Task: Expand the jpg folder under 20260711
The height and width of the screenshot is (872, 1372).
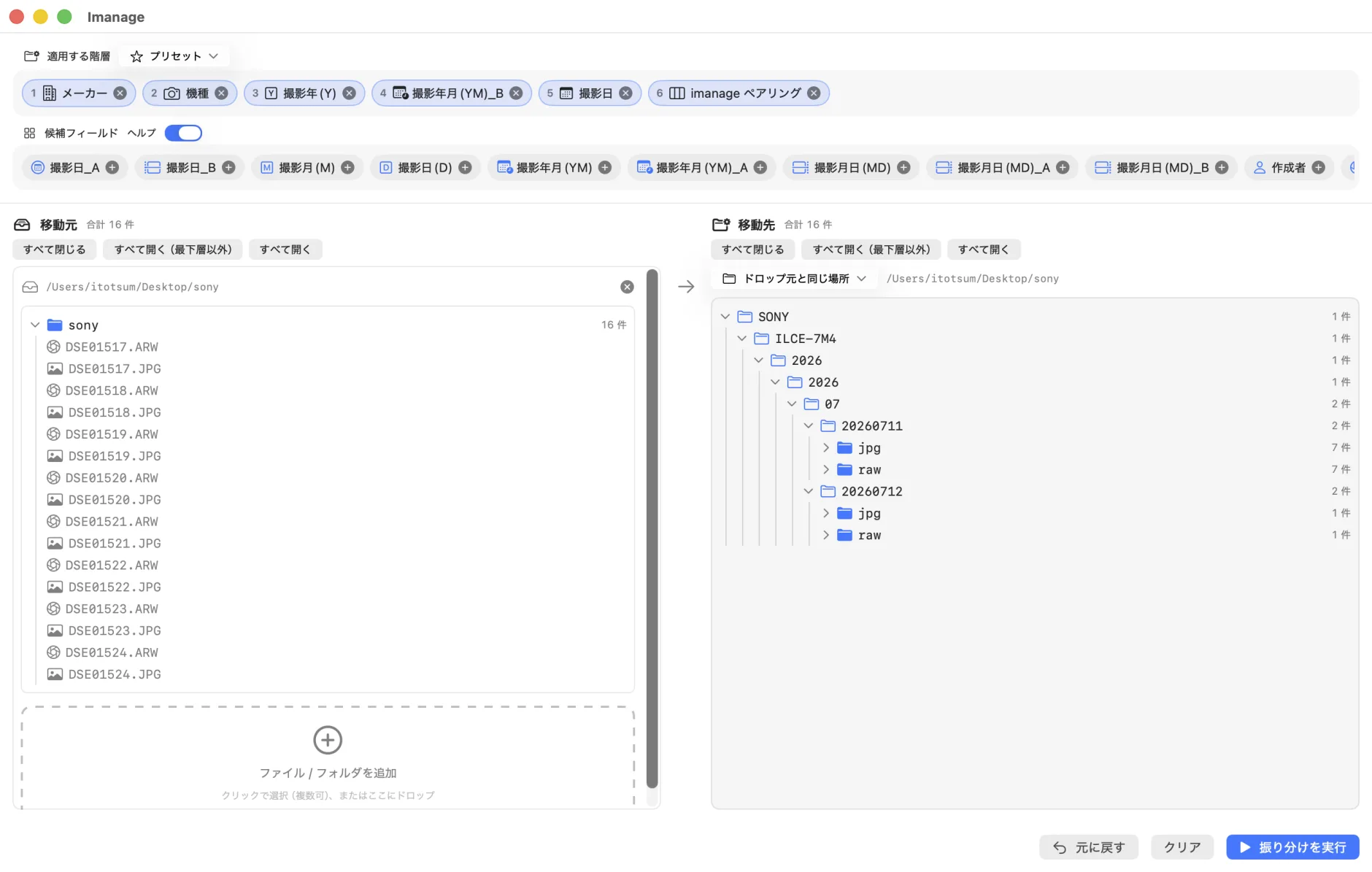Action: [x=826, y=447]
